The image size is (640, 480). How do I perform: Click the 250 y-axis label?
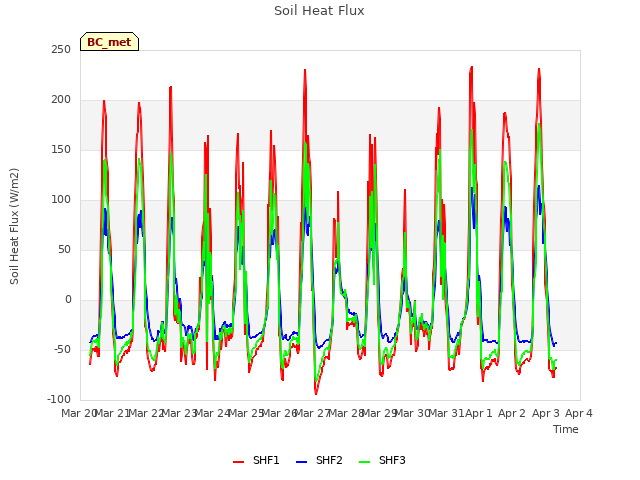point(61,49)
